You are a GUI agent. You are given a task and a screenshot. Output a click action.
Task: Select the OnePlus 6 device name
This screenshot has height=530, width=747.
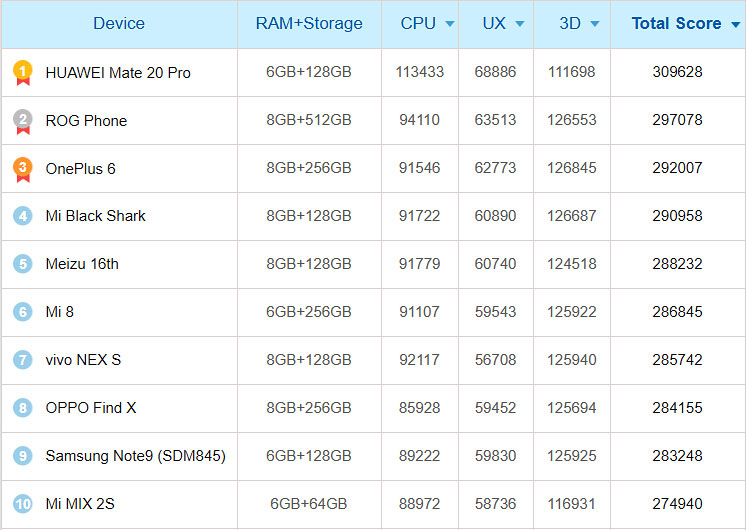pyautogui.click(x=81, y=169)
